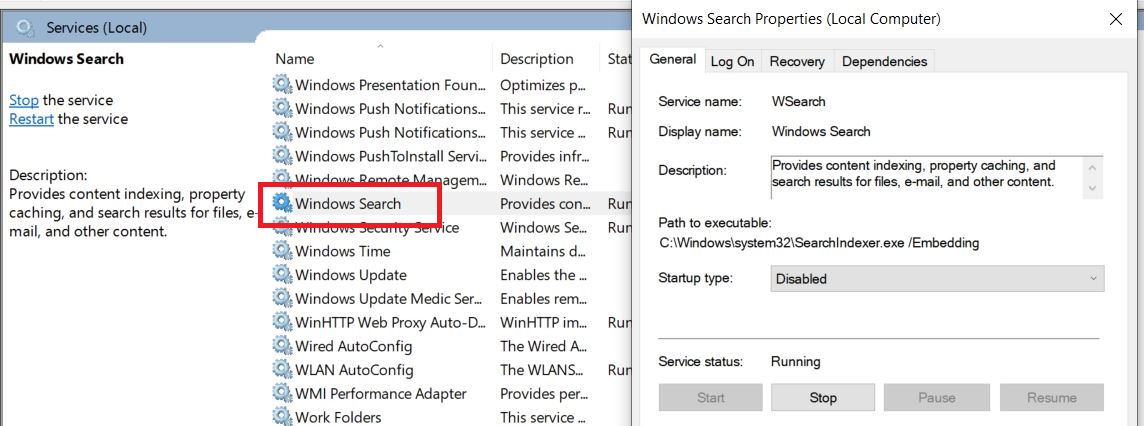Click the Stop the service link
This screenshot has width=1144, height=426.
click(x=24, y=100)
